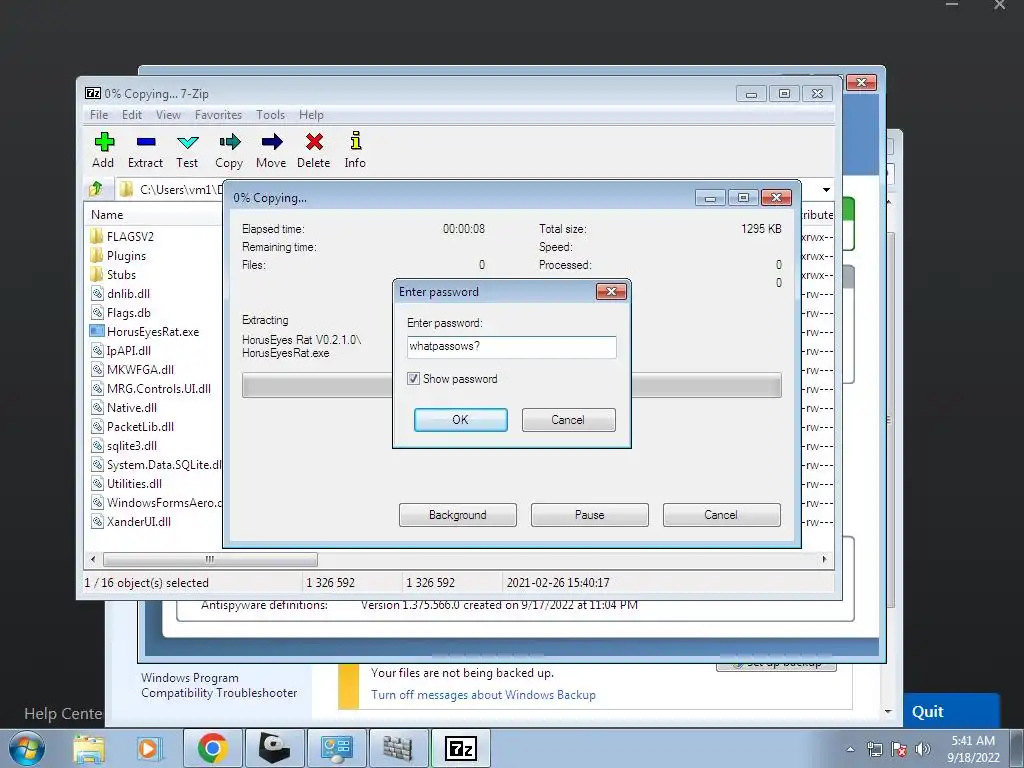This screenshot has height=768, width=1024.
Task: Select HorusEyesRat.exe in the file list
Action: click(144, 332)
